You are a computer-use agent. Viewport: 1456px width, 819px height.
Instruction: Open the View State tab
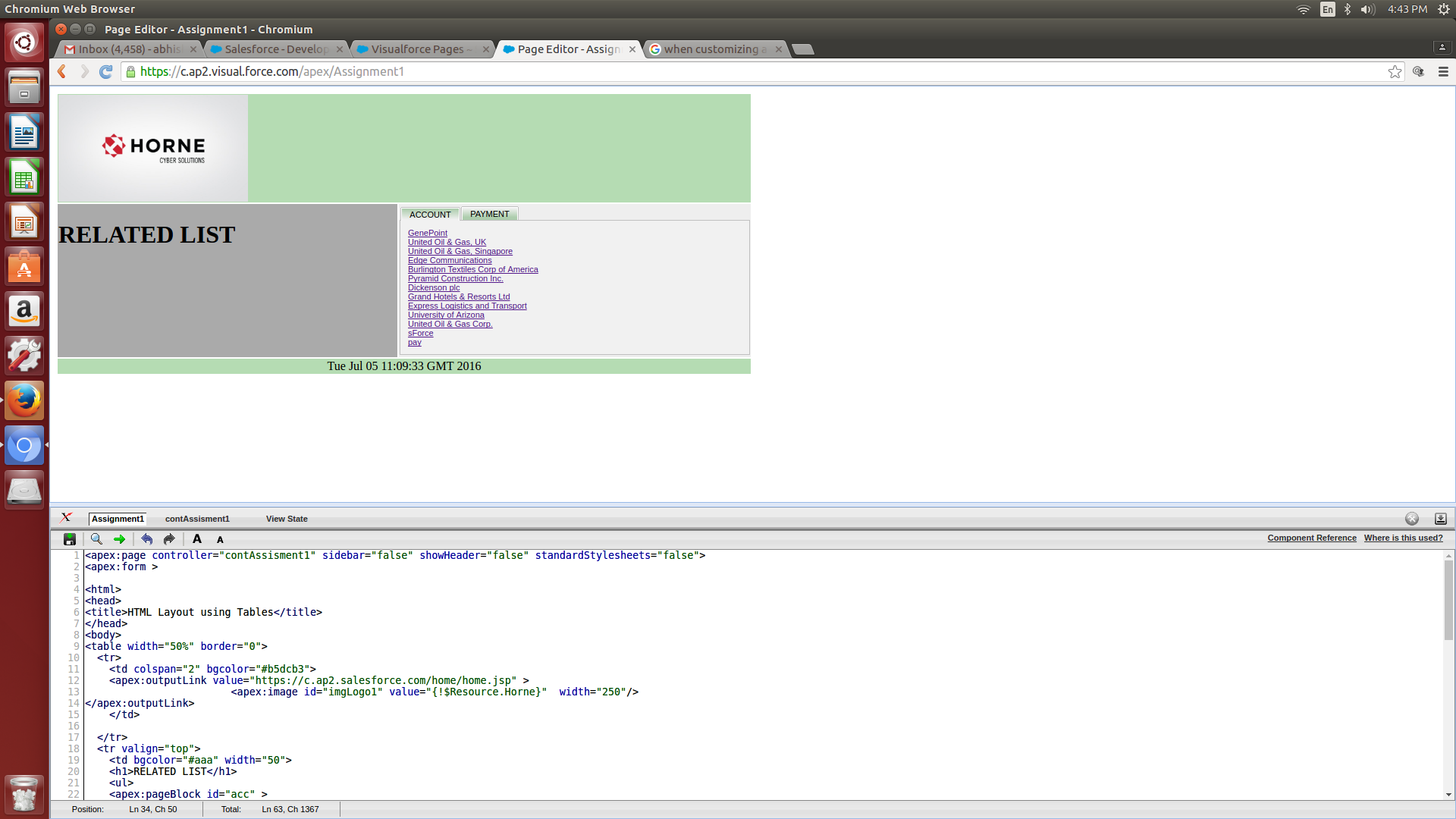coord(287,519)
